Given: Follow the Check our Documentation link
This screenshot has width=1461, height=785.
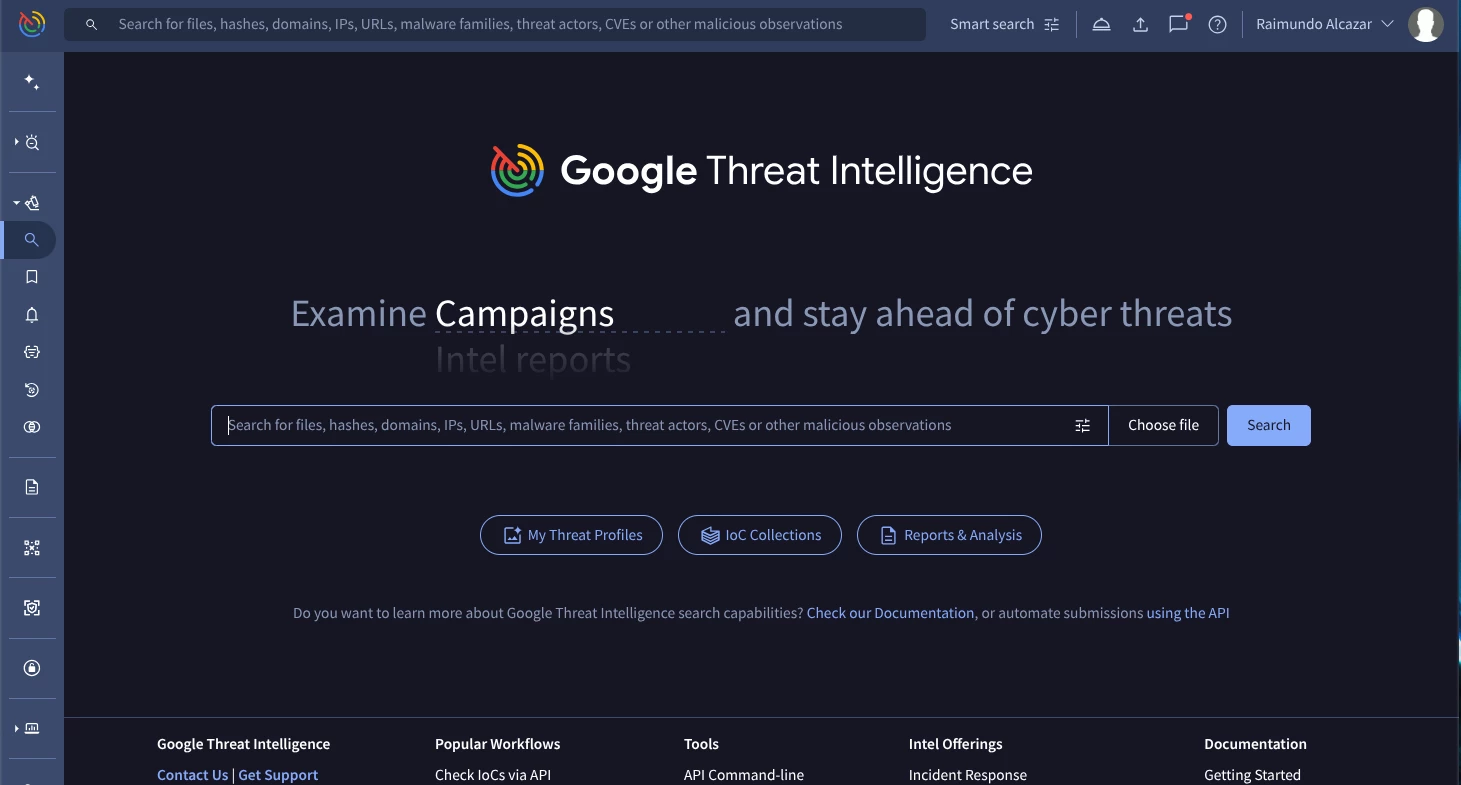Looking at the screenshot, I should click(890, 613).
